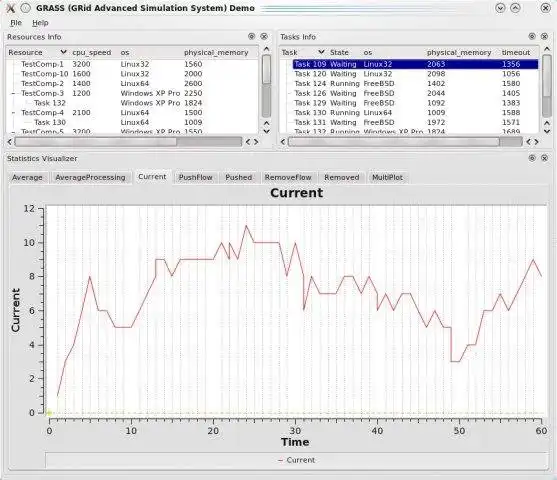This screenshot has height=480, width=557.
Task: Open the PushFlow tab
Action: pos(195,177)
